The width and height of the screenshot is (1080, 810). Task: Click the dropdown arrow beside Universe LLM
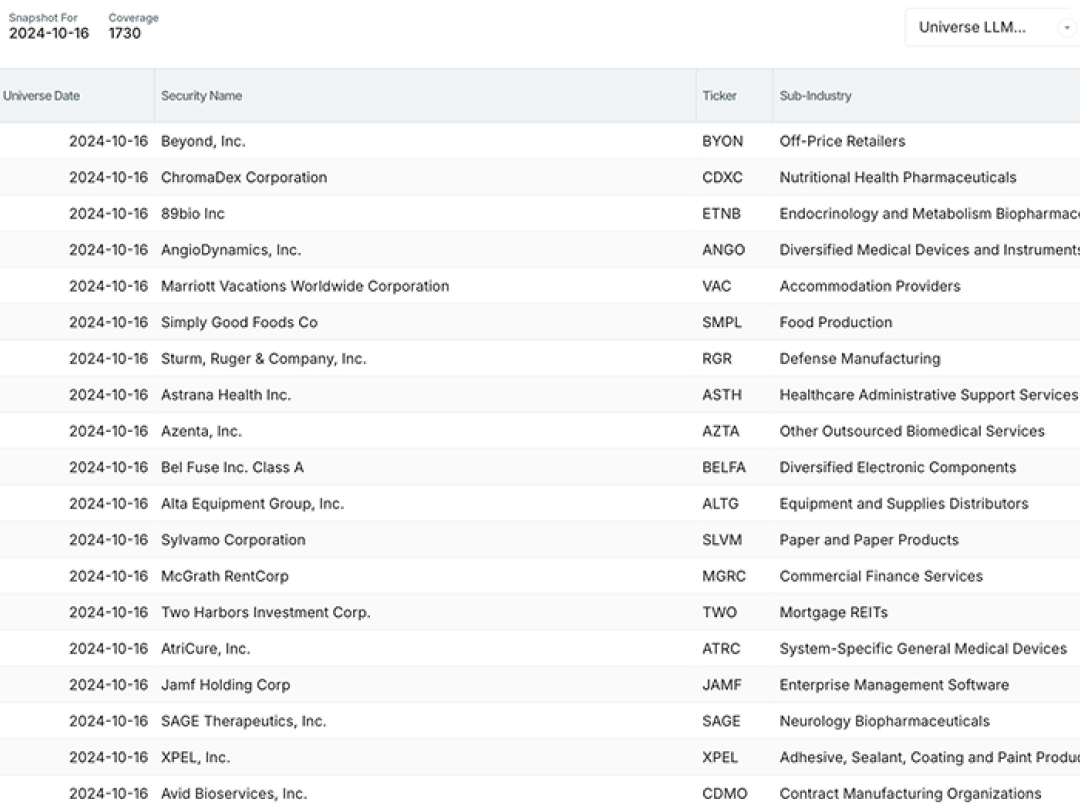coord(1066,28)
